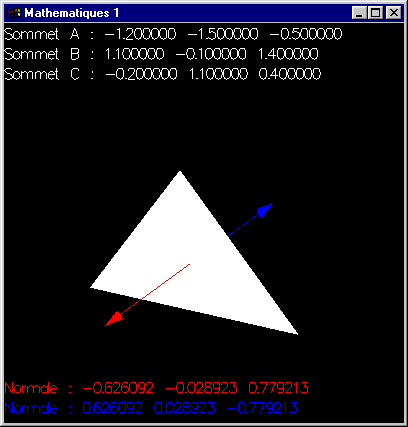Click the Sommet A label text
The height and width of the screenshot is (427, 408).
point(42,34)
